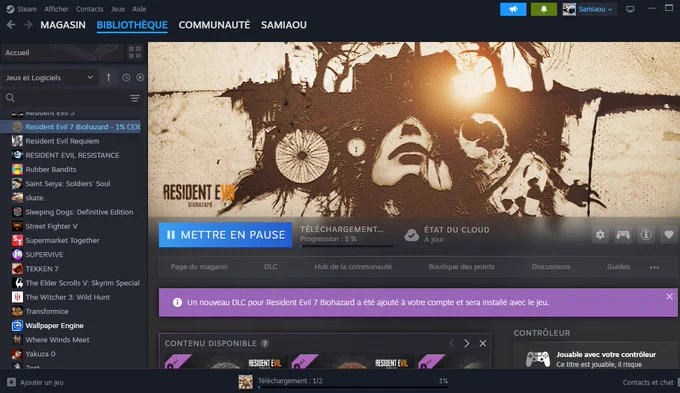This screenshot has height=393, width=680.
Task: Go back with the left arrow
Action: pos(11,25)
